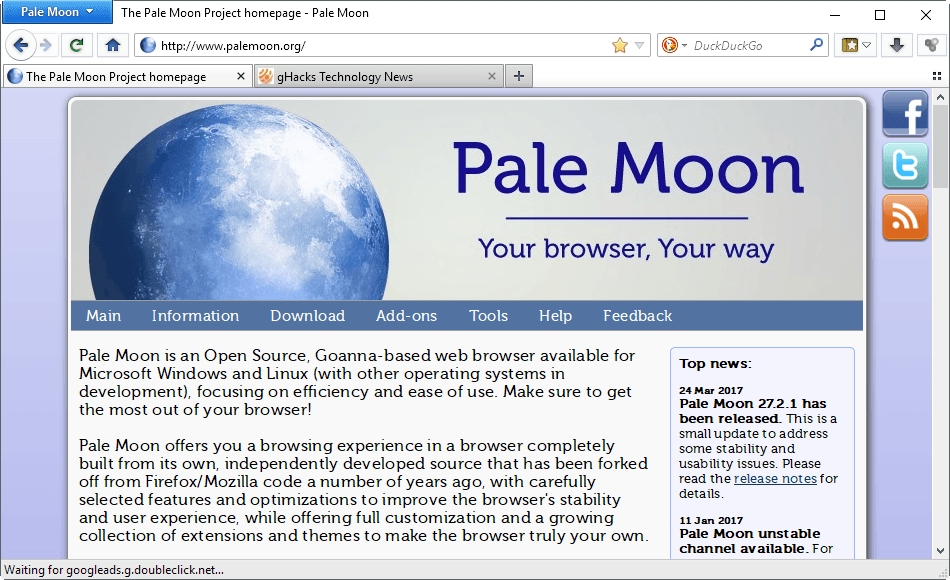Open a new tab with plus button
The height and width of the screenshot is (580, 950).
pyautogui.click(x=519, y=76)
